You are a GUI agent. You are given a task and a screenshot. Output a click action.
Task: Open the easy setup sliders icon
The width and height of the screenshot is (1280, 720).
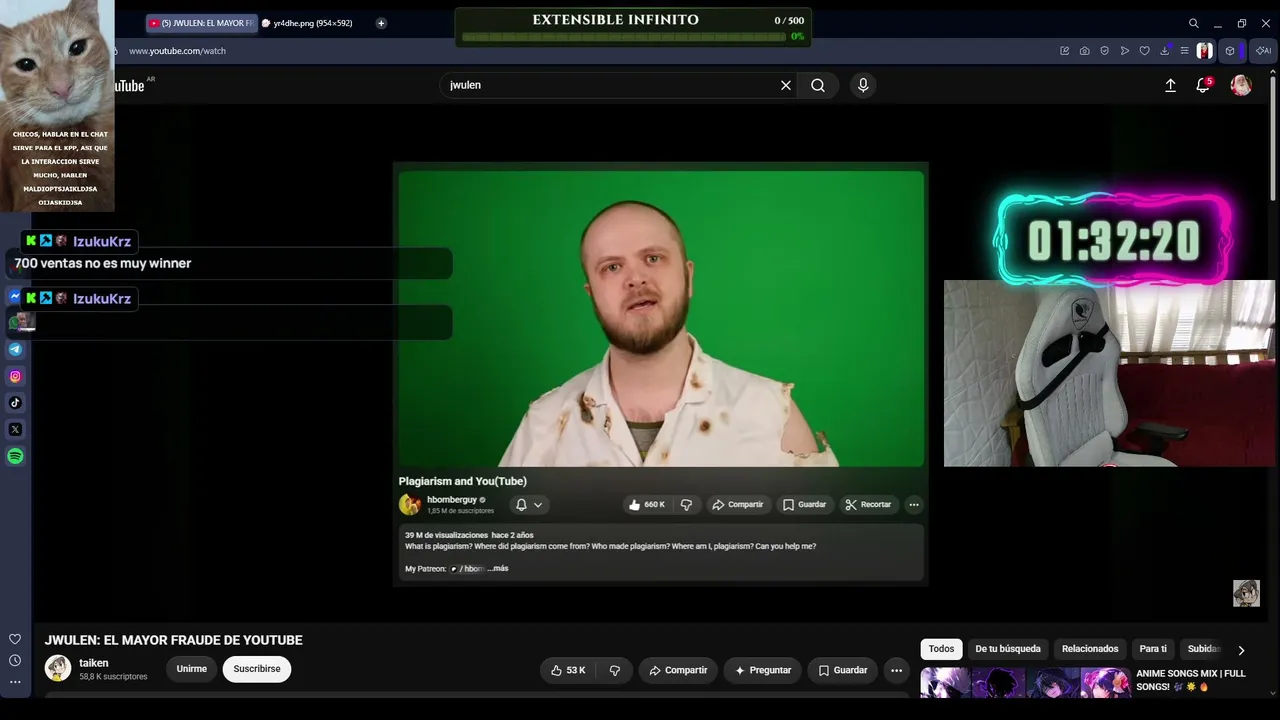click(1184, 51)
